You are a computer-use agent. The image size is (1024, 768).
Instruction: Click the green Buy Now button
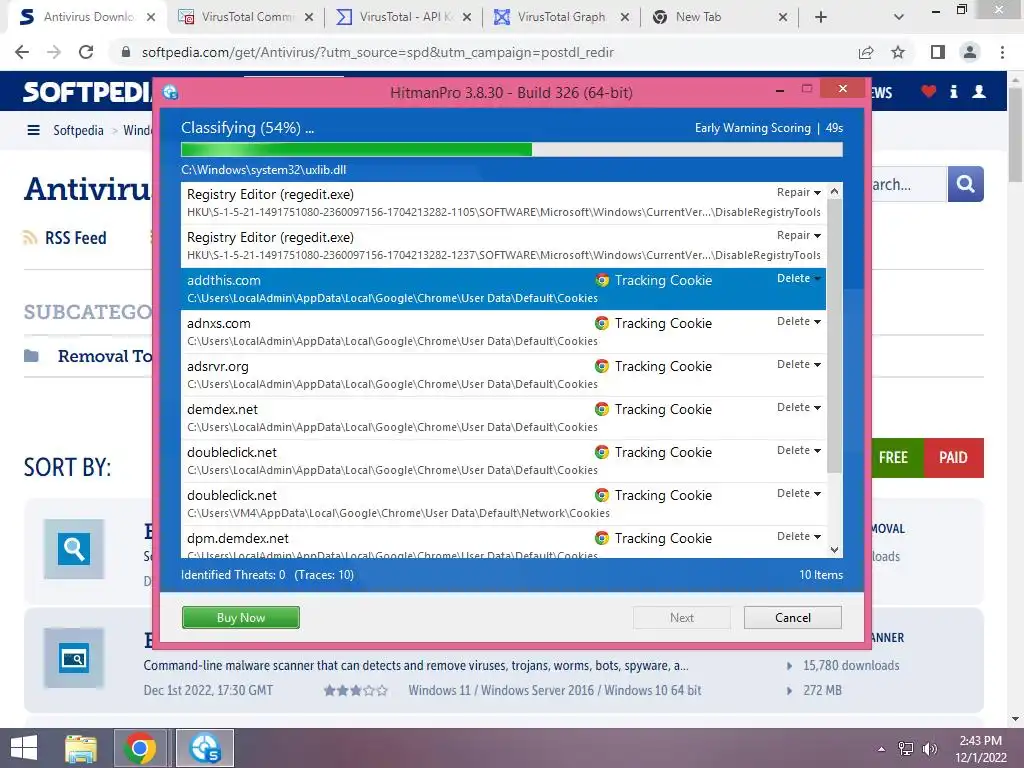[x=241, y=617]
